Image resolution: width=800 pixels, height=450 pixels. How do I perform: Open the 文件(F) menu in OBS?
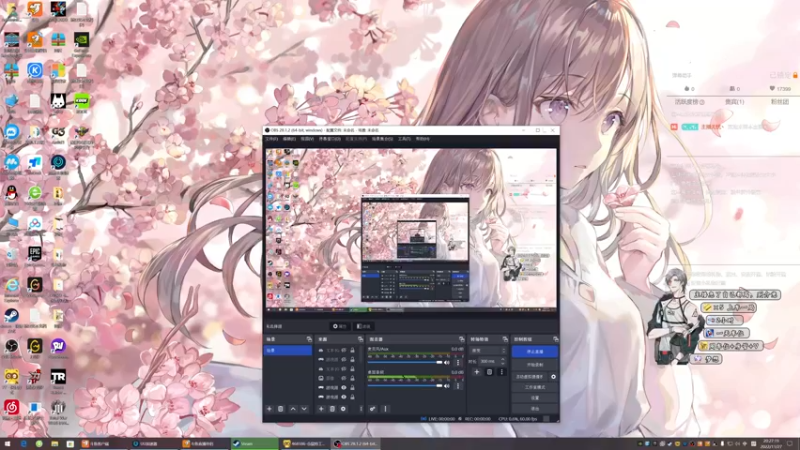point(271,139)
